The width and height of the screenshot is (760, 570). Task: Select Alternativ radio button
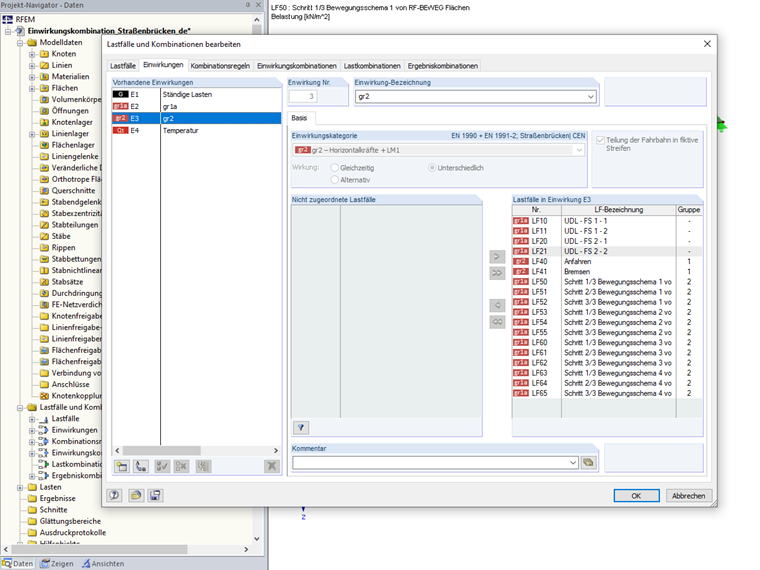[334, 180]
